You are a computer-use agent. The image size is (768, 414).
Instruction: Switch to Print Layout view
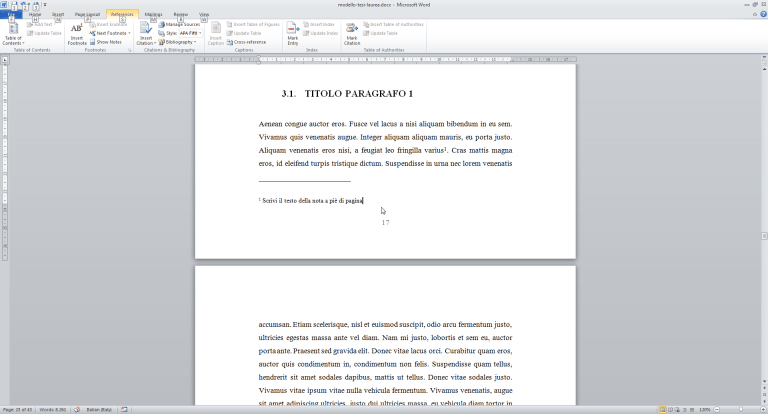tap(662, 410)
